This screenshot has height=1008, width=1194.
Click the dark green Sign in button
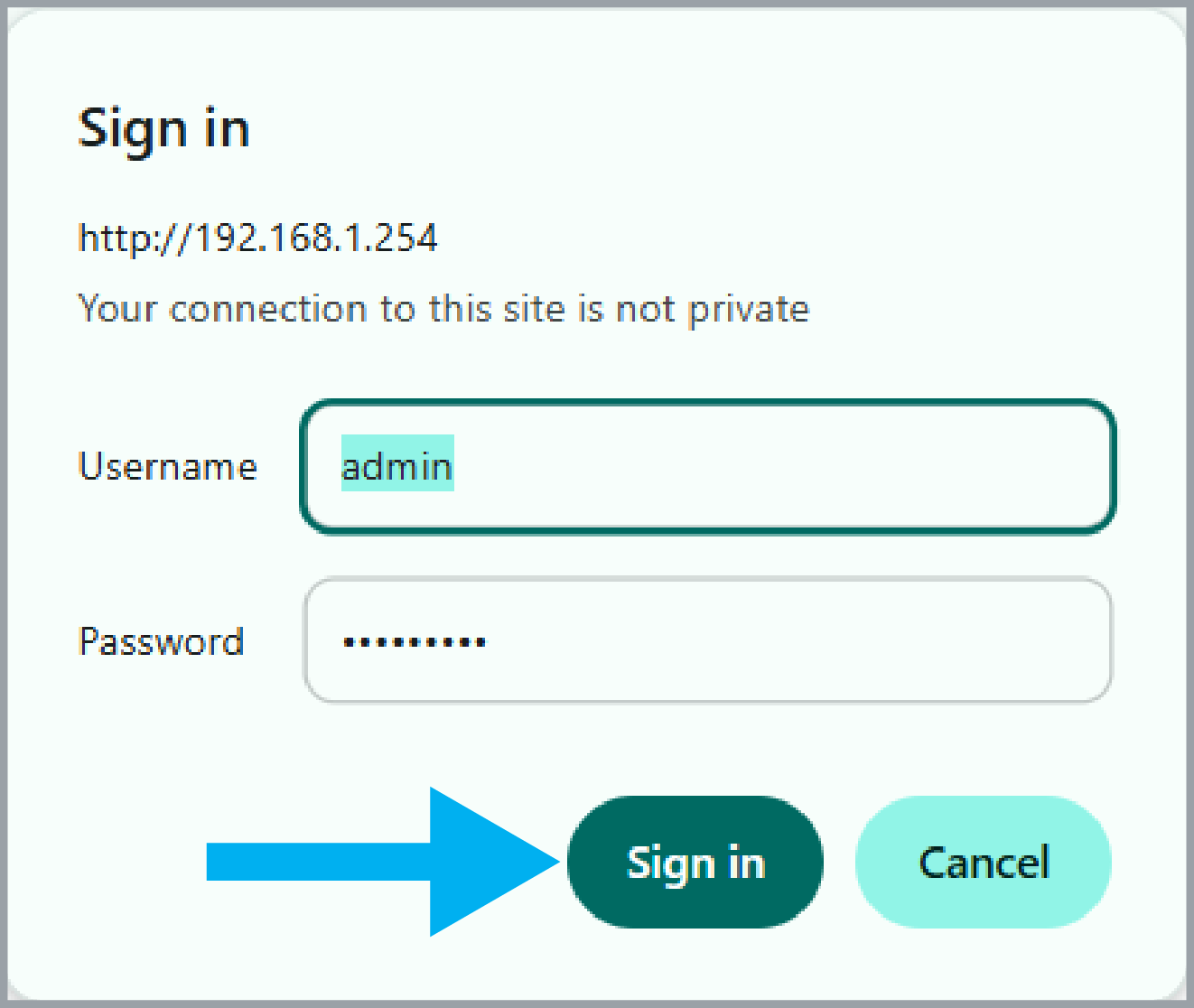[695, 862]
